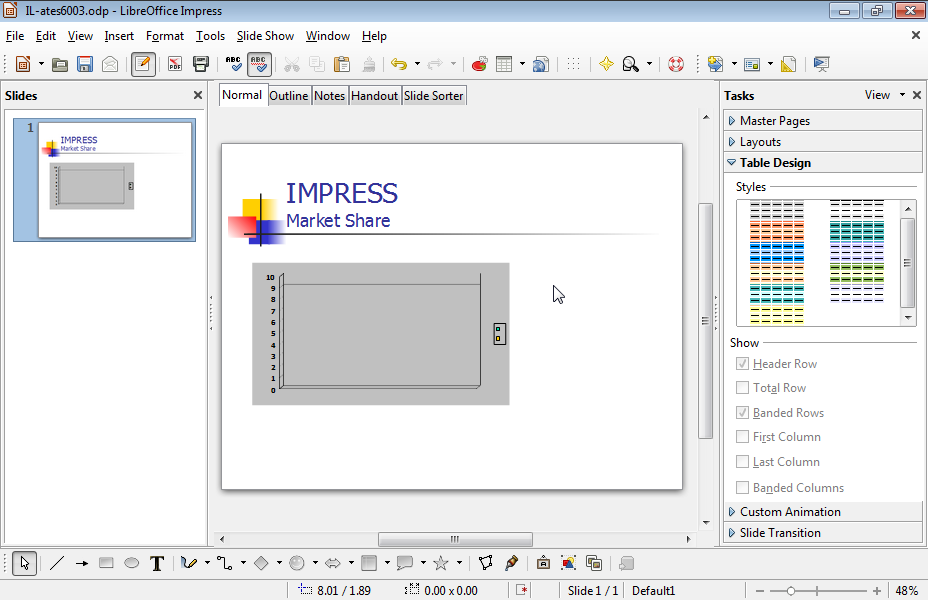
Task: Close the Tasks panel
Action: click(917, 95)
